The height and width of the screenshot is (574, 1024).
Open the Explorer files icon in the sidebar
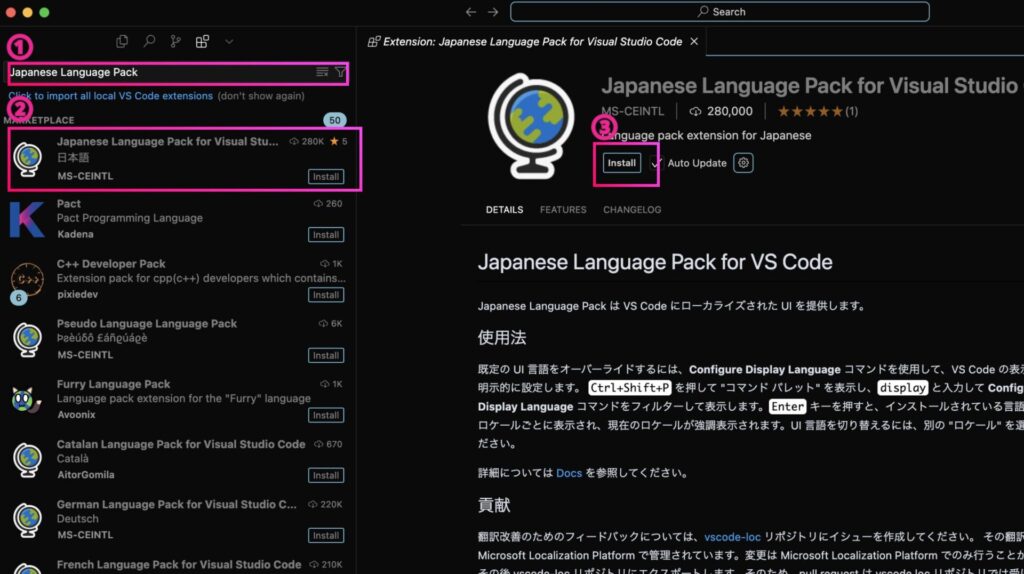[x=121, y=41]
